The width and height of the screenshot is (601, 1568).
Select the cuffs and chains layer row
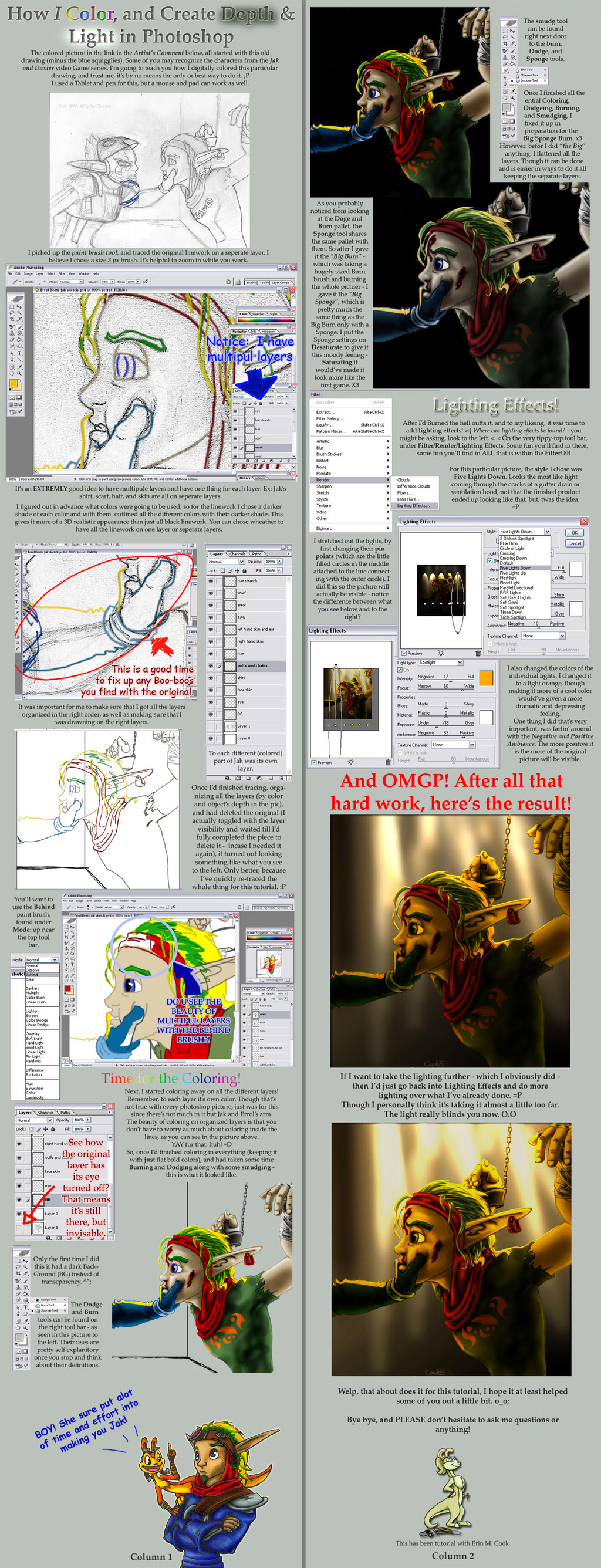tap(246, 666)
